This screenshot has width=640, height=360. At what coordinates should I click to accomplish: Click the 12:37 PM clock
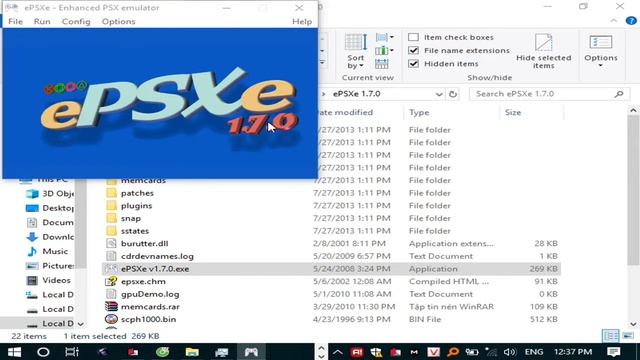pos(573,352)
